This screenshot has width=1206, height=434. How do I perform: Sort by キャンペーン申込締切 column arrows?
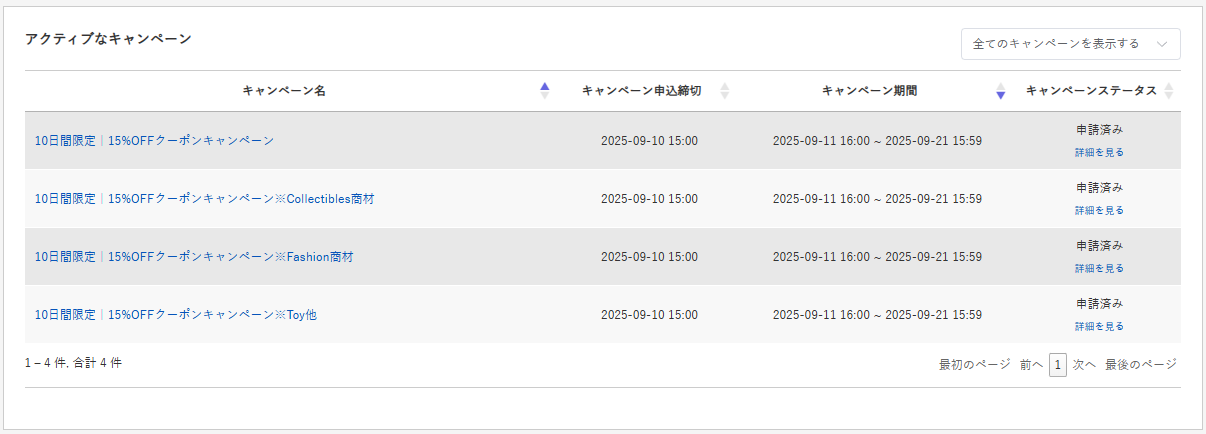(725, 91)
